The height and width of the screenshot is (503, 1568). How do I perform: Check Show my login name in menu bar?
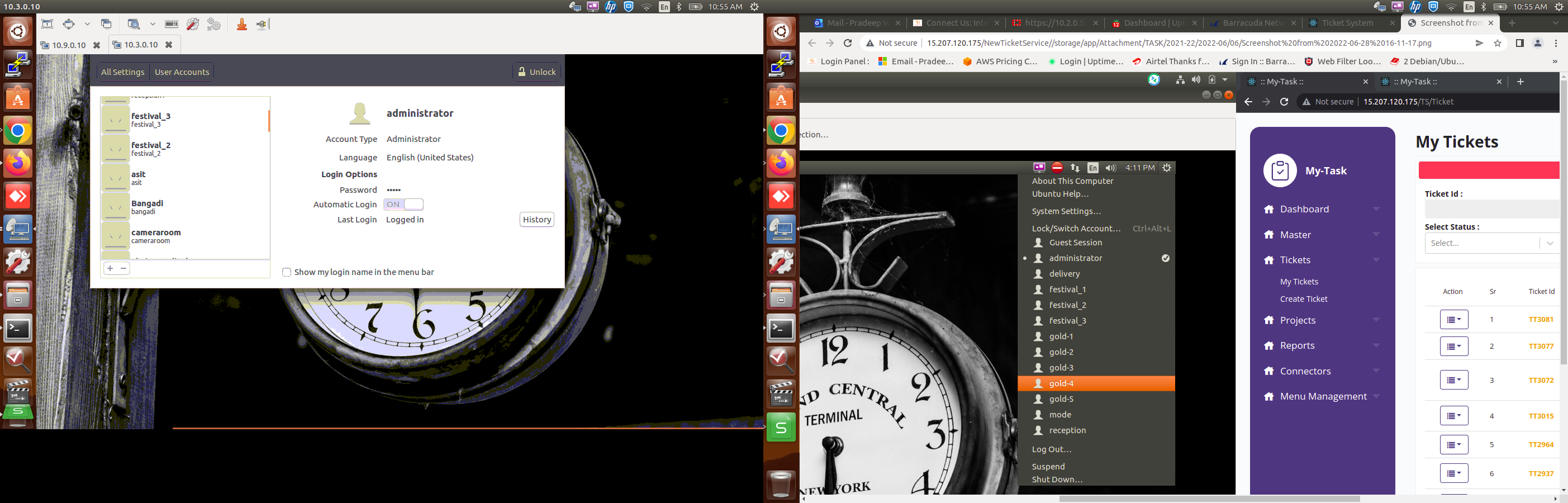click(286, 272)
